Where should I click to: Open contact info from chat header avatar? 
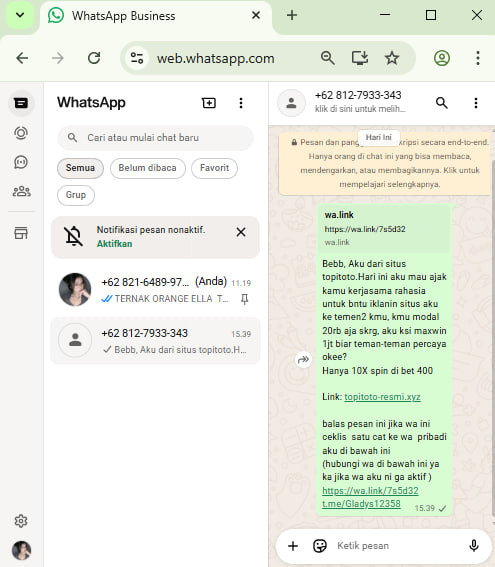[291, 103]
